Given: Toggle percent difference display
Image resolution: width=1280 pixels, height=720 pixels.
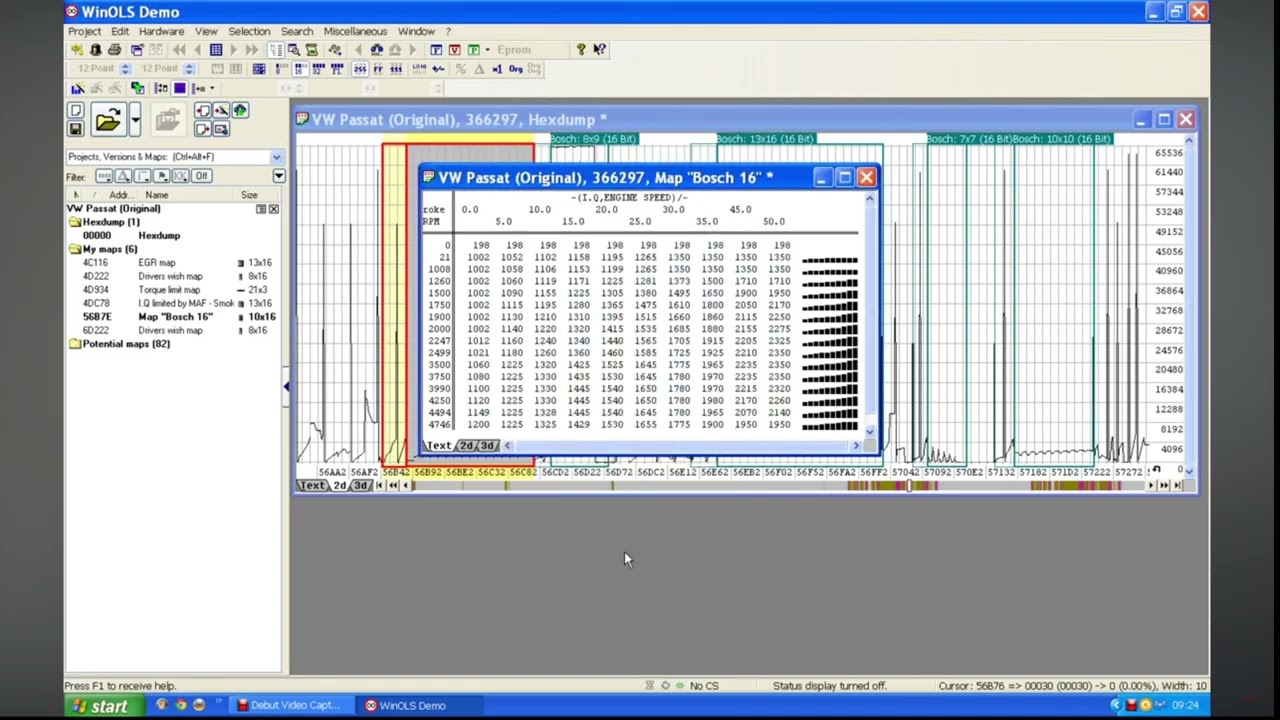Looking at the screenshot, I should (460, 69).
